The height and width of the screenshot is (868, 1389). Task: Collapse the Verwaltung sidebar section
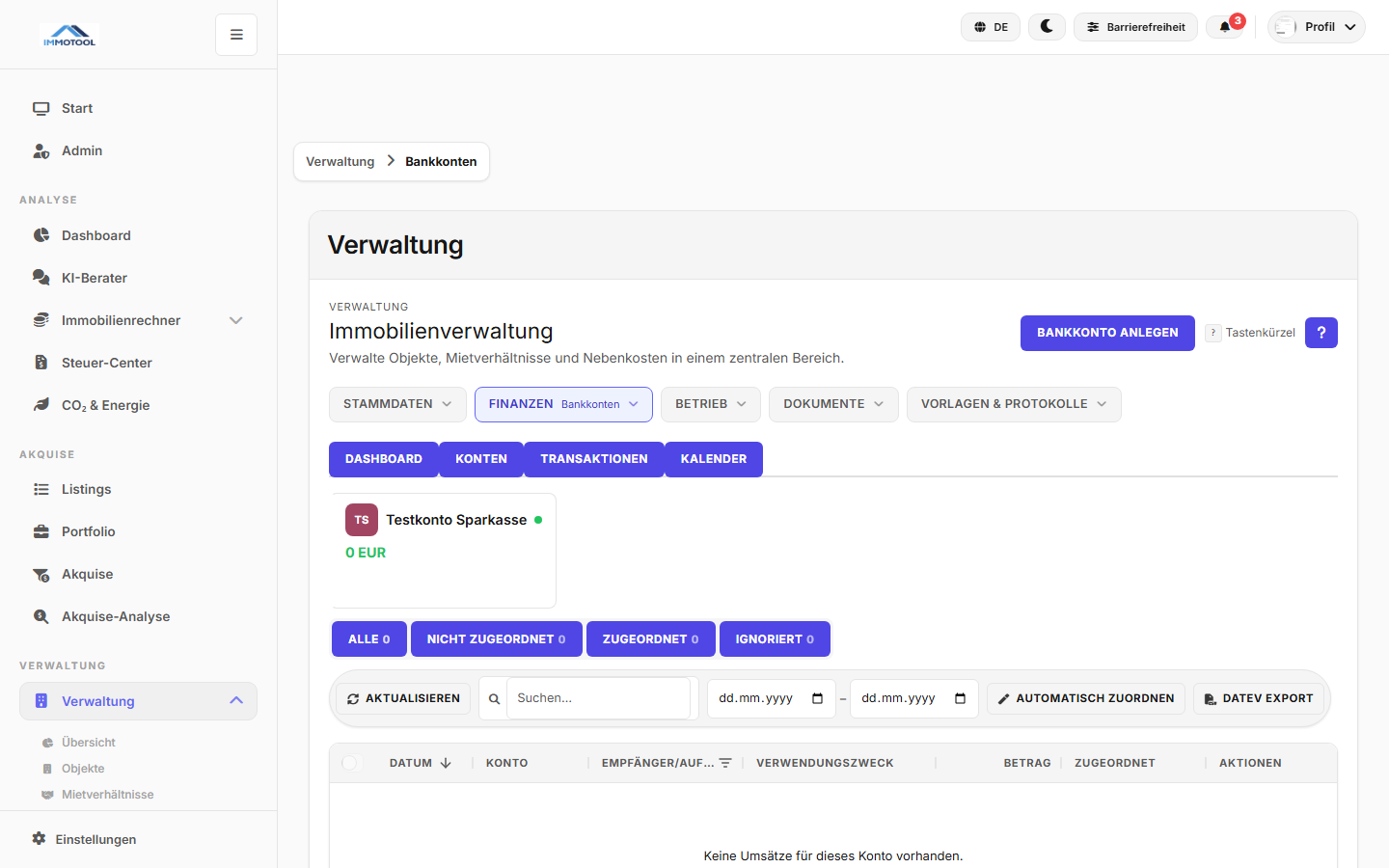pyautogui.click(x=236, y=701)
